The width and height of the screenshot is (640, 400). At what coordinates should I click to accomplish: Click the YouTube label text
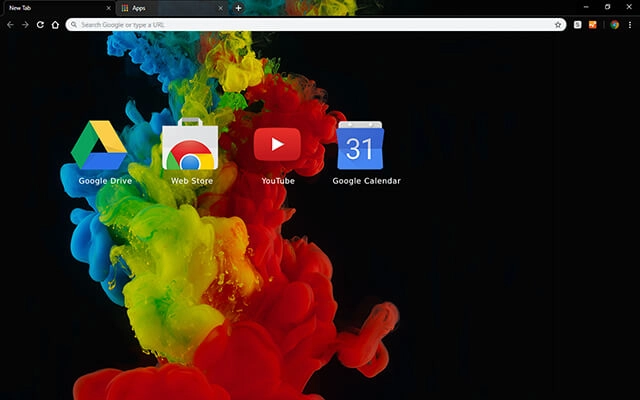coord(278,181)
